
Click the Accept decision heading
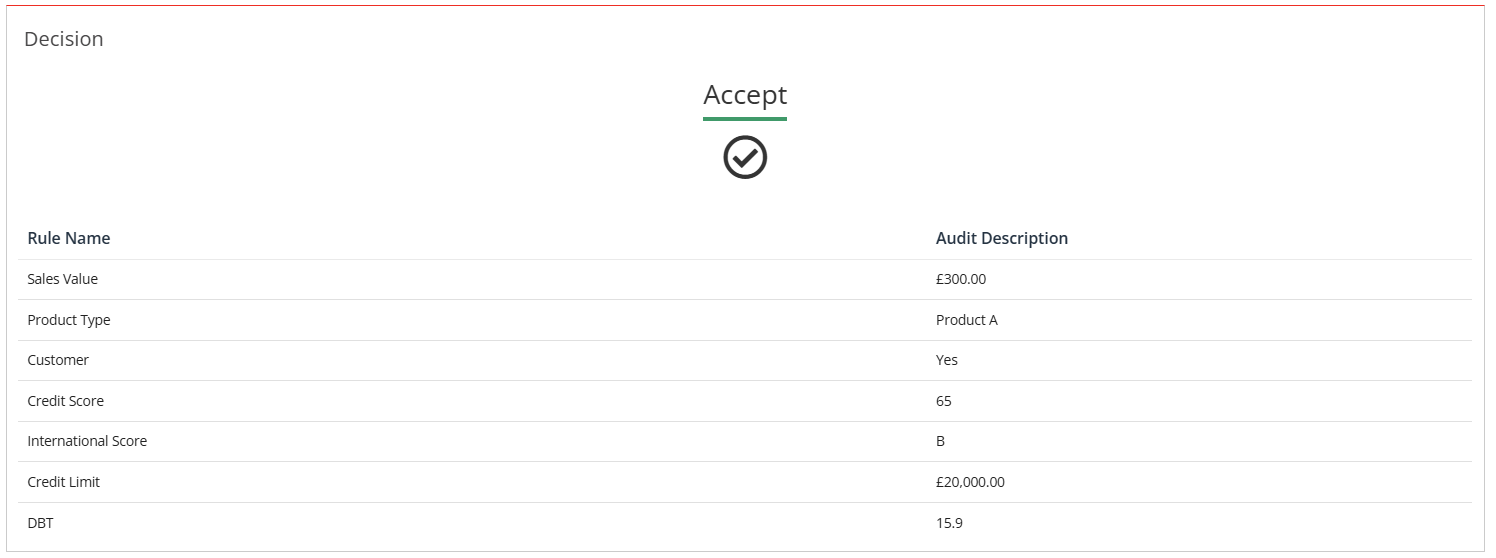click(745, 95)
